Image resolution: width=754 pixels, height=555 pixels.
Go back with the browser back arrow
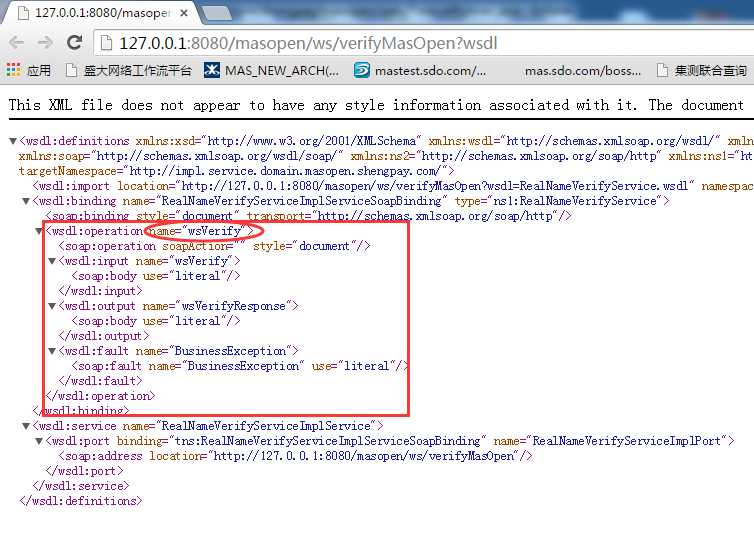[16, 43]
